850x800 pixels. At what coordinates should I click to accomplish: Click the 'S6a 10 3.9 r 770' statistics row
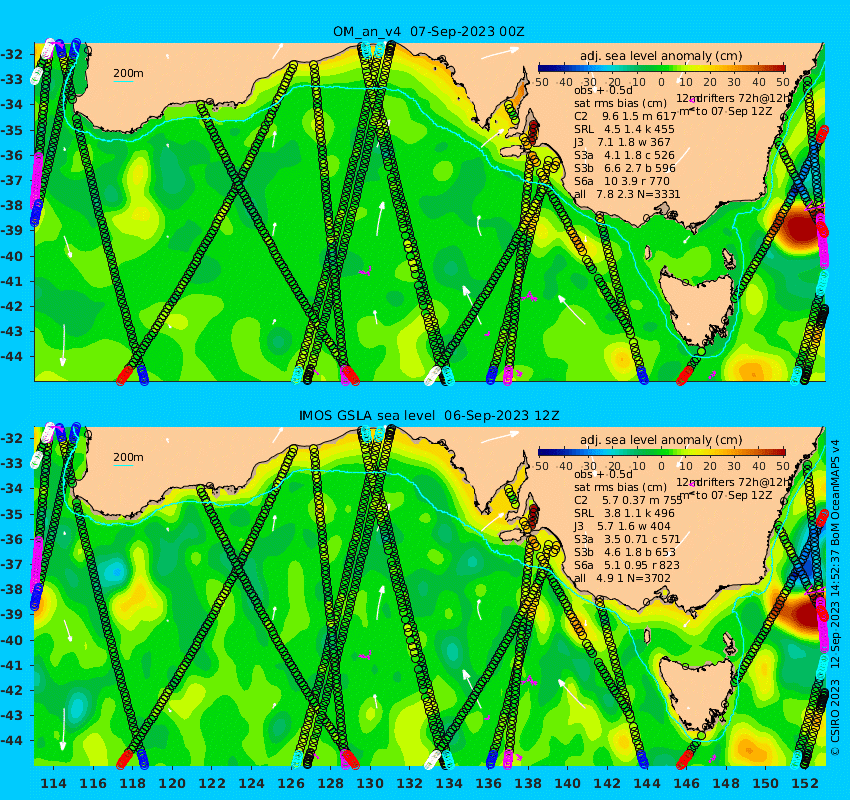tap(622, 181)
